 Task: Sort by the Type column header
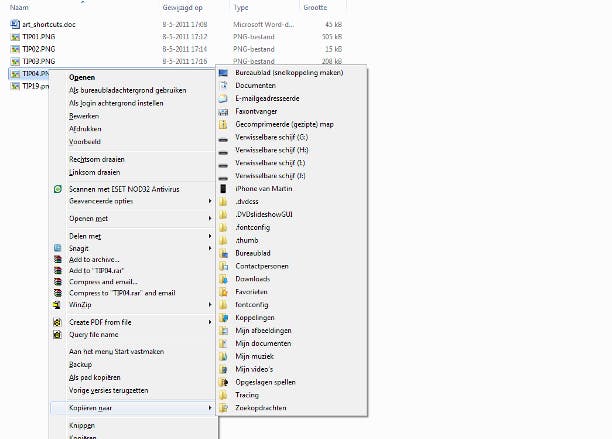(241, 7)
